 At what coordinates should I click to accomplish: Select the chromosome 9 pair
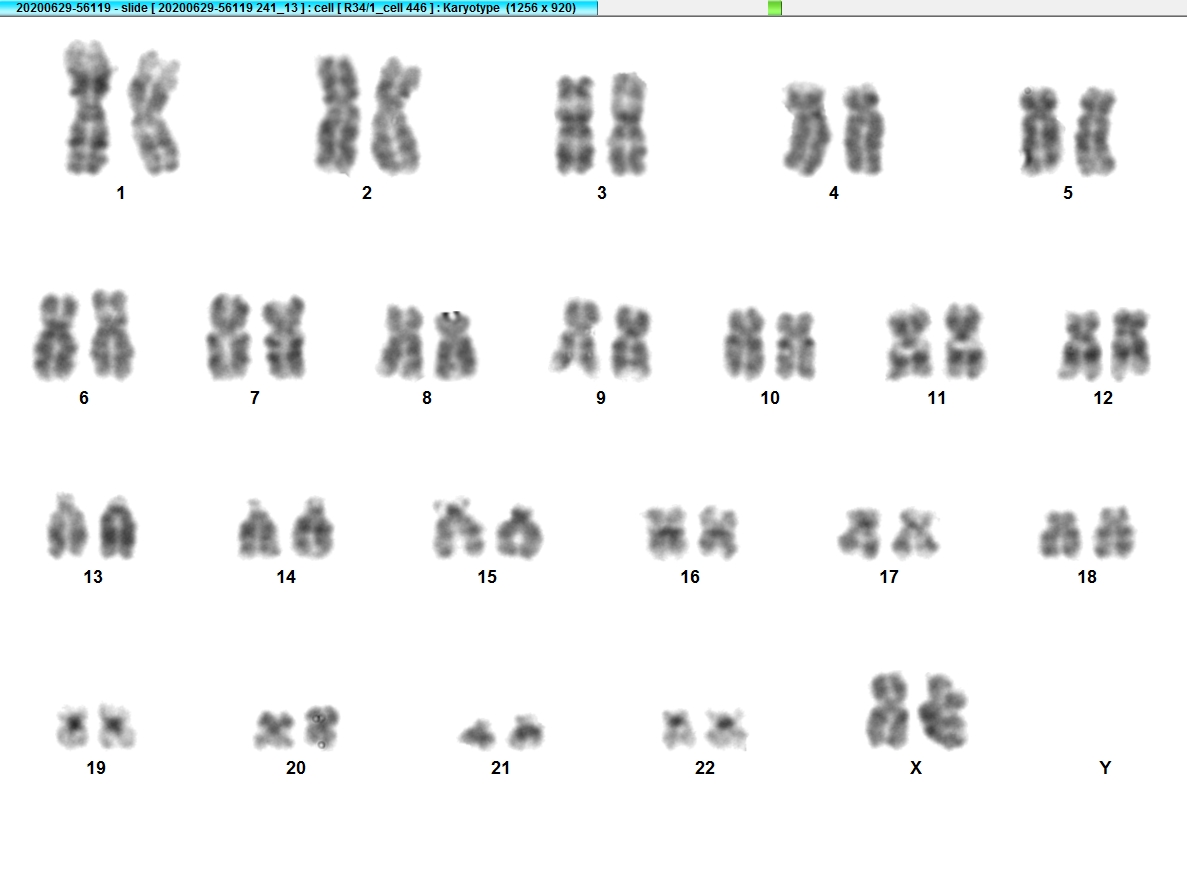point(602,339)
